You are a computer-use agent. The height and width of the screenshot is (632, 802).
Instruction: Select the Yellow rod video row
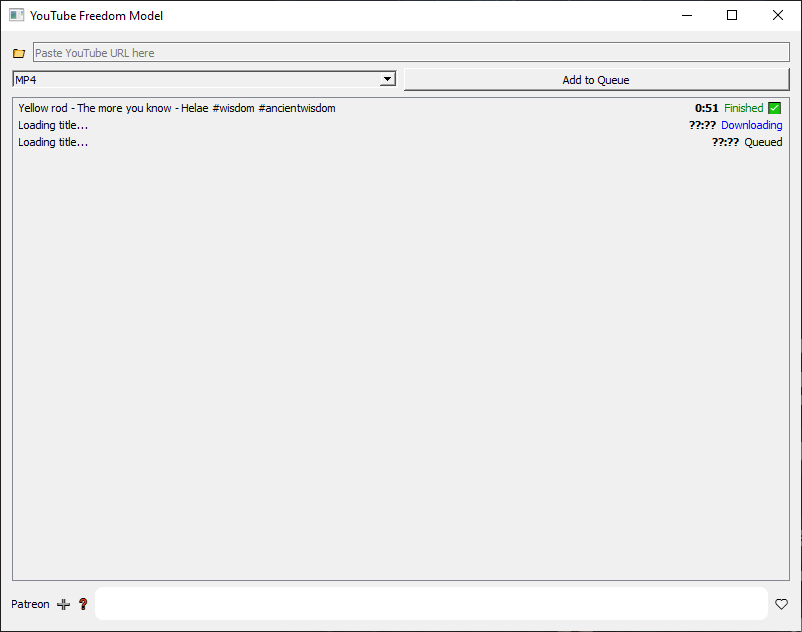(x=400, y=108)
